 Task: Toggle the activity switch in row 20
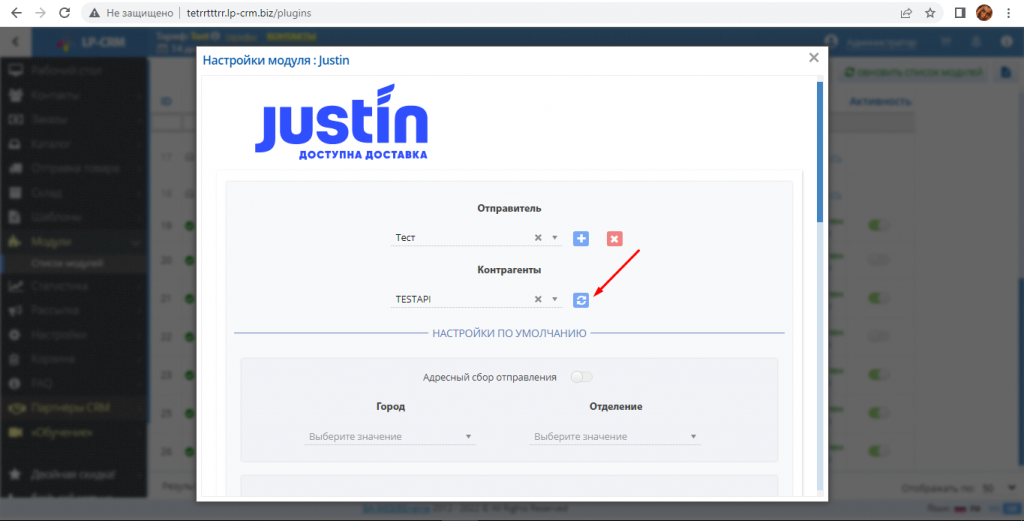click(878, 260)
